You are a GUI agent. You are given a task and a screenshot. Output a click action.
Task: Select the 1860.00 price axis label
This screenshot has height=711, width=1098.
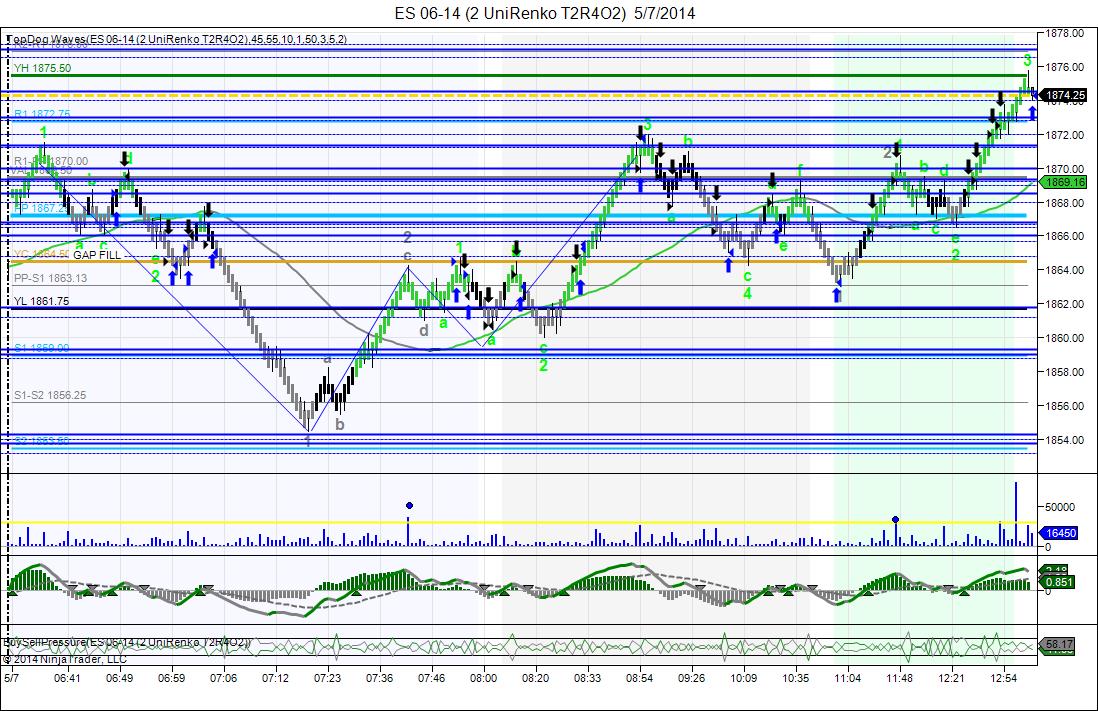click(x=1065, y=338)
